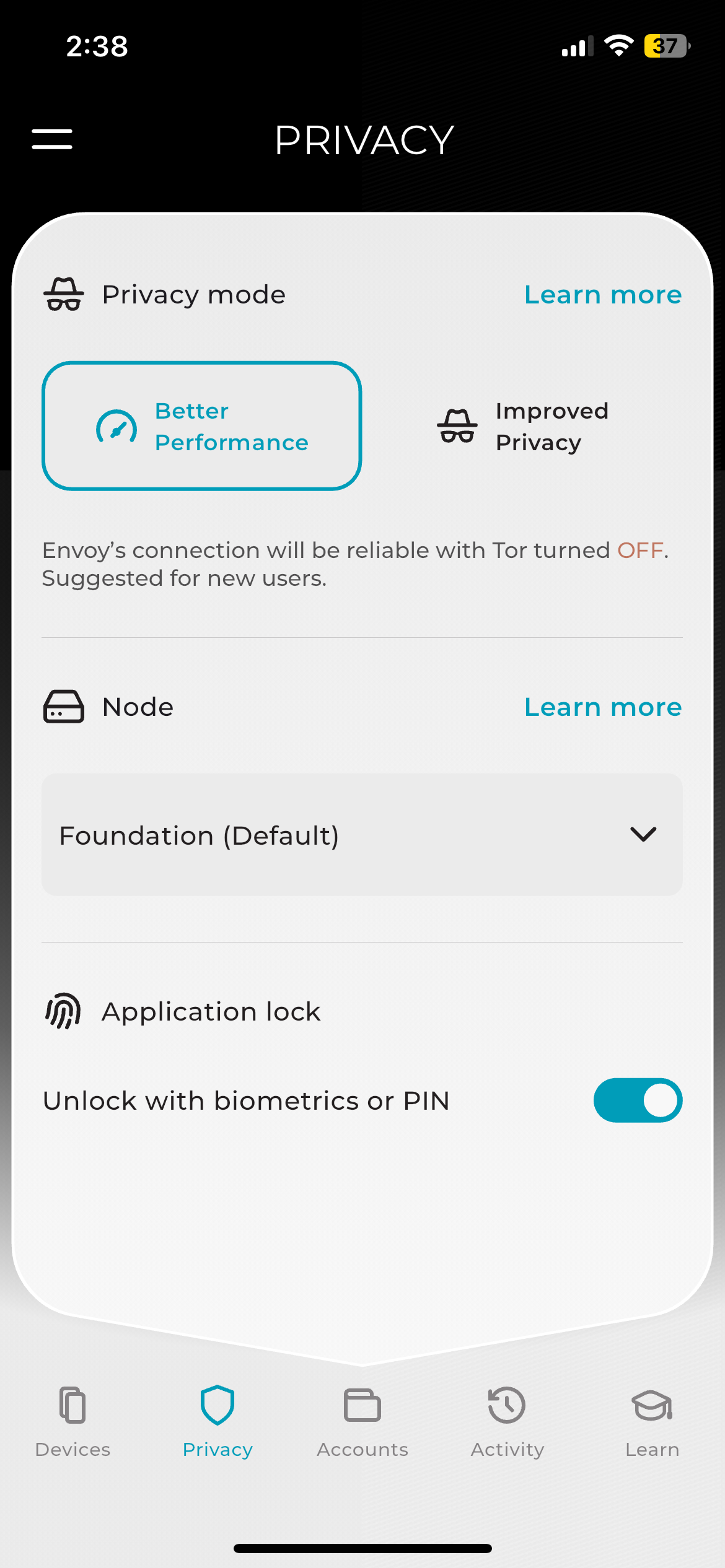Open the Accounts wallet icon
The width and height of the screenshot is (725, 1568).
click(x=362, y=1405)
